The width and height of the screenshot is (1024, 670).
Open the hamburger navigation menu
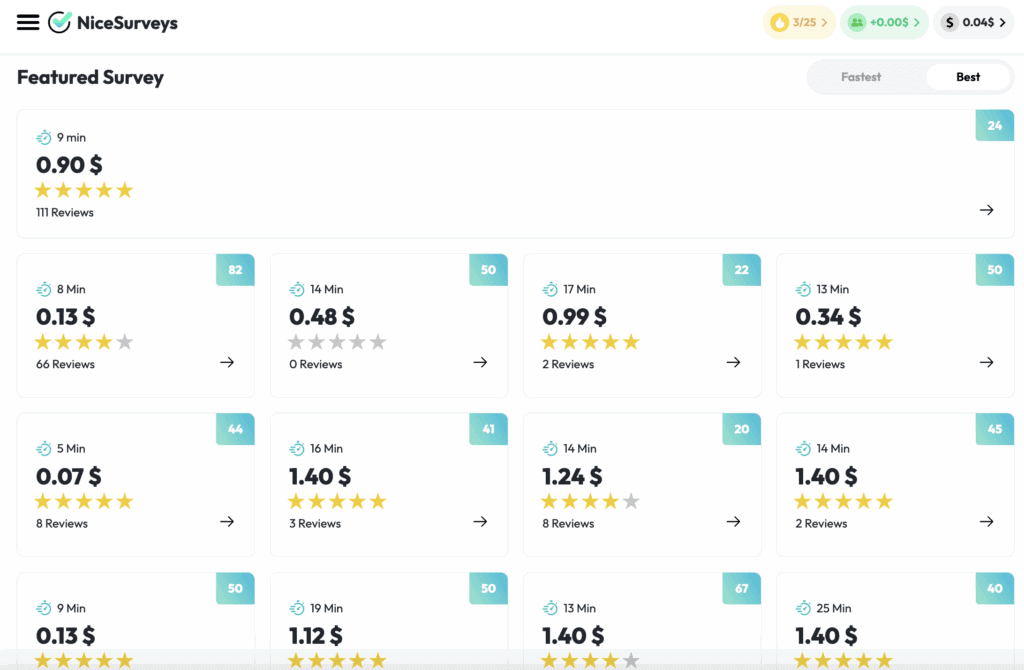tap(28, 22)
